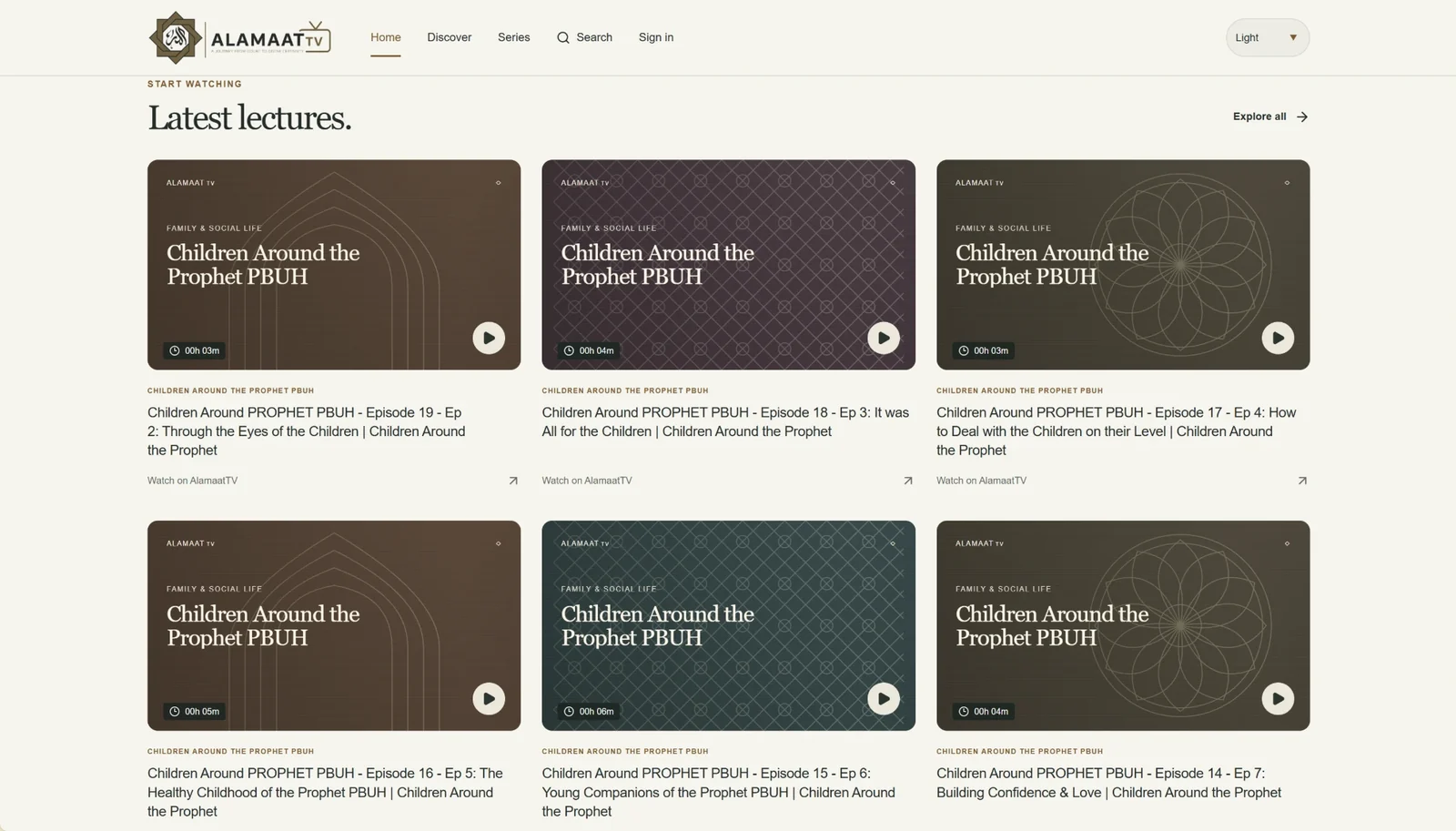Play Episode 18 video via play button
Viewport: 1456px width, 831px height.
(x=884, y=338)
